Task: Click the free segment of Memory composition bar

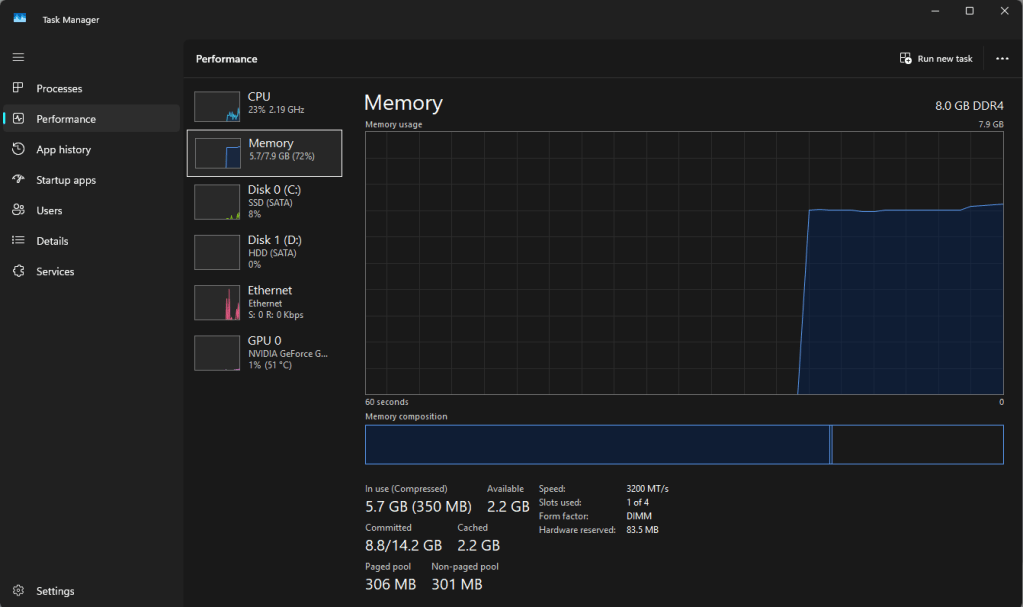Action: point(918,444)
